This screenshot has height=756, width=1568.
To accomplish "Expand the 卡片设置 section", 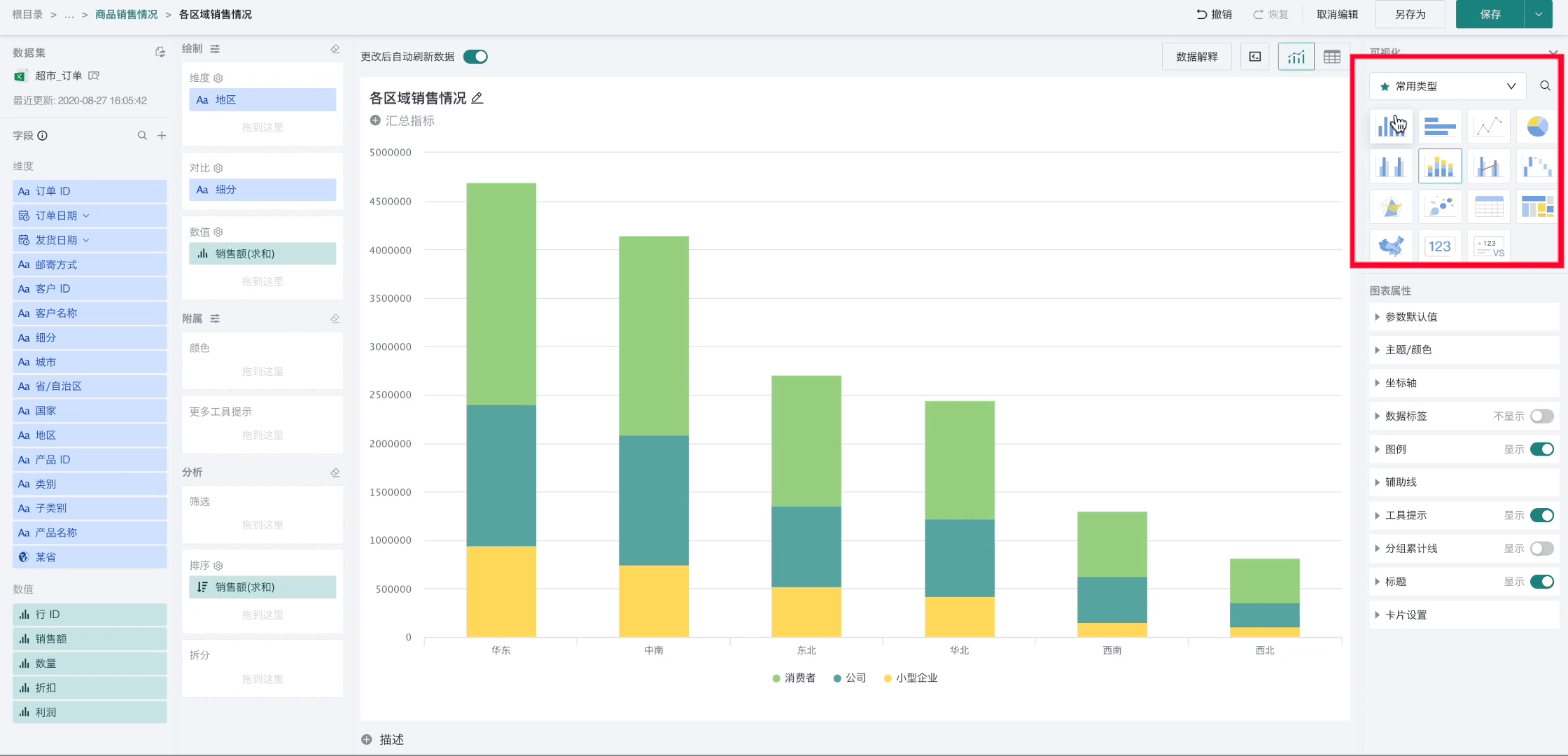I will coord(1464,615).
